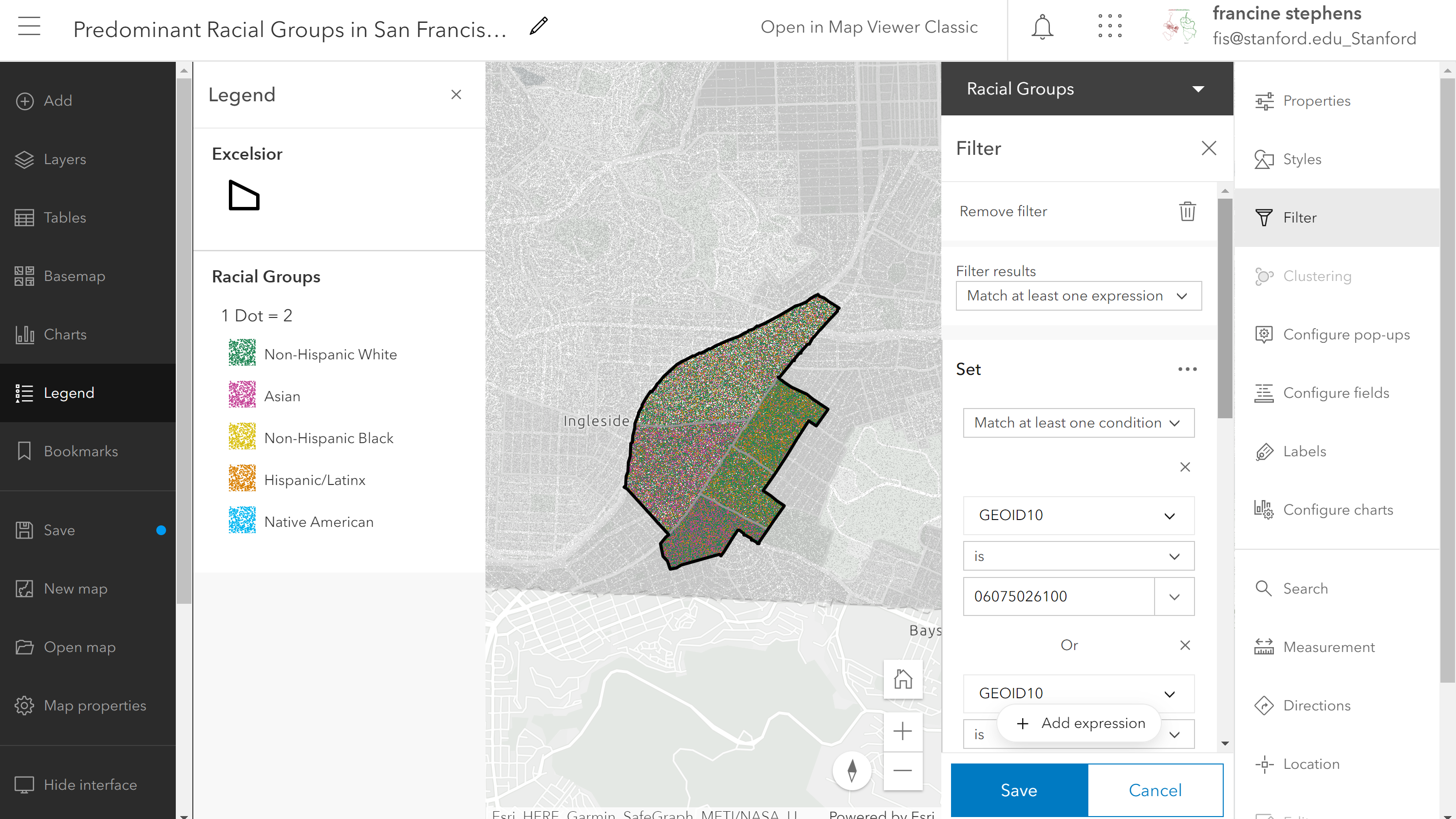The width and height of the screenshot is (1456, 819).
Task: Open the app launcher grid
Action: (1109, 27)
